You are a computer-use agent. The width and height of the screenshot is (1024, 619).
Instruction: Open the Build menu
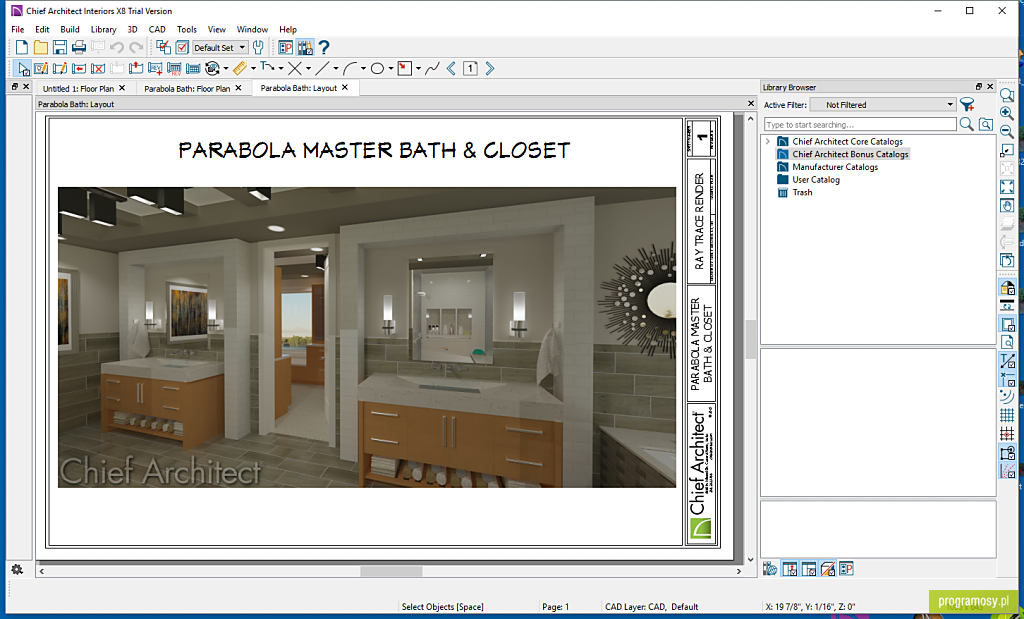pos(70,29)
